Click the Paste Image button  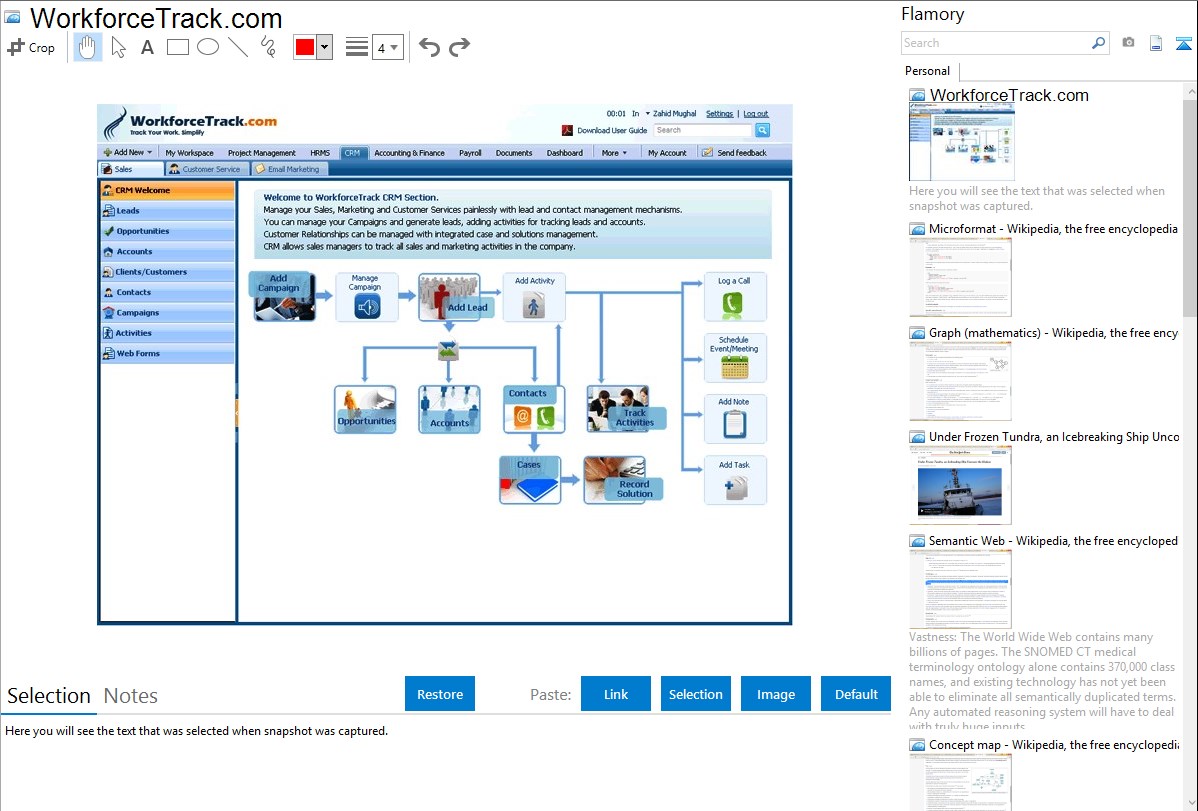[x=775, y=694]
